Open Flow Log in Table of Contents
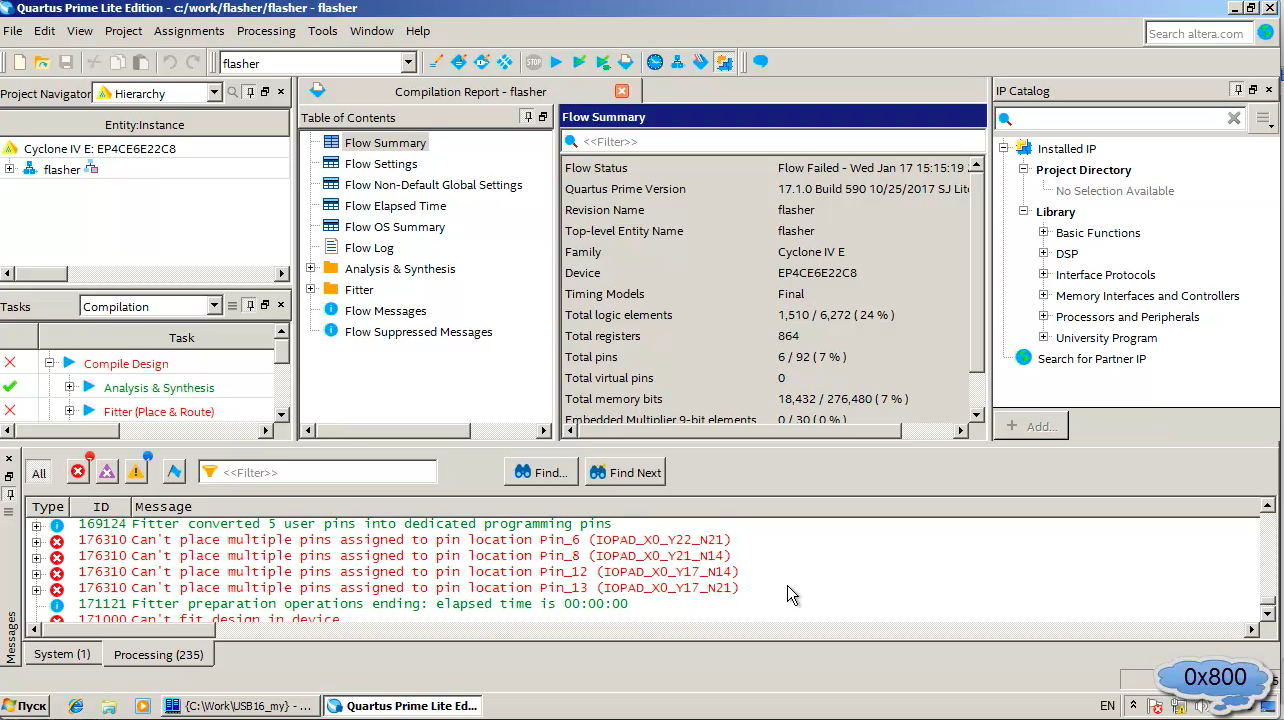Screen dimensions: 1284x720 pyautogui.click(x=369, y=247)
